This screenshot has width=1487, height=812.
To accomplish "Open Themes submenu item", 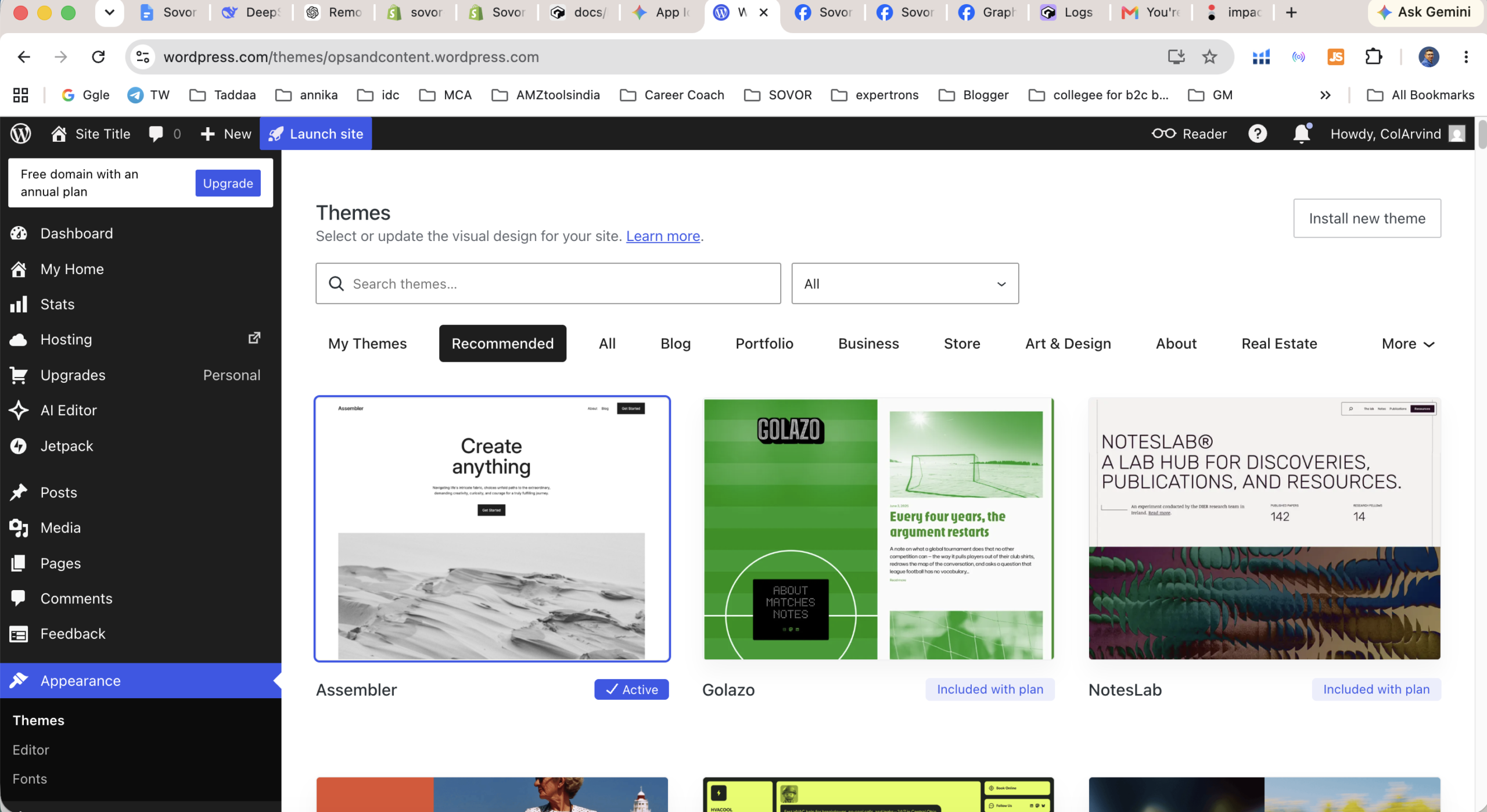I will 38,720.
